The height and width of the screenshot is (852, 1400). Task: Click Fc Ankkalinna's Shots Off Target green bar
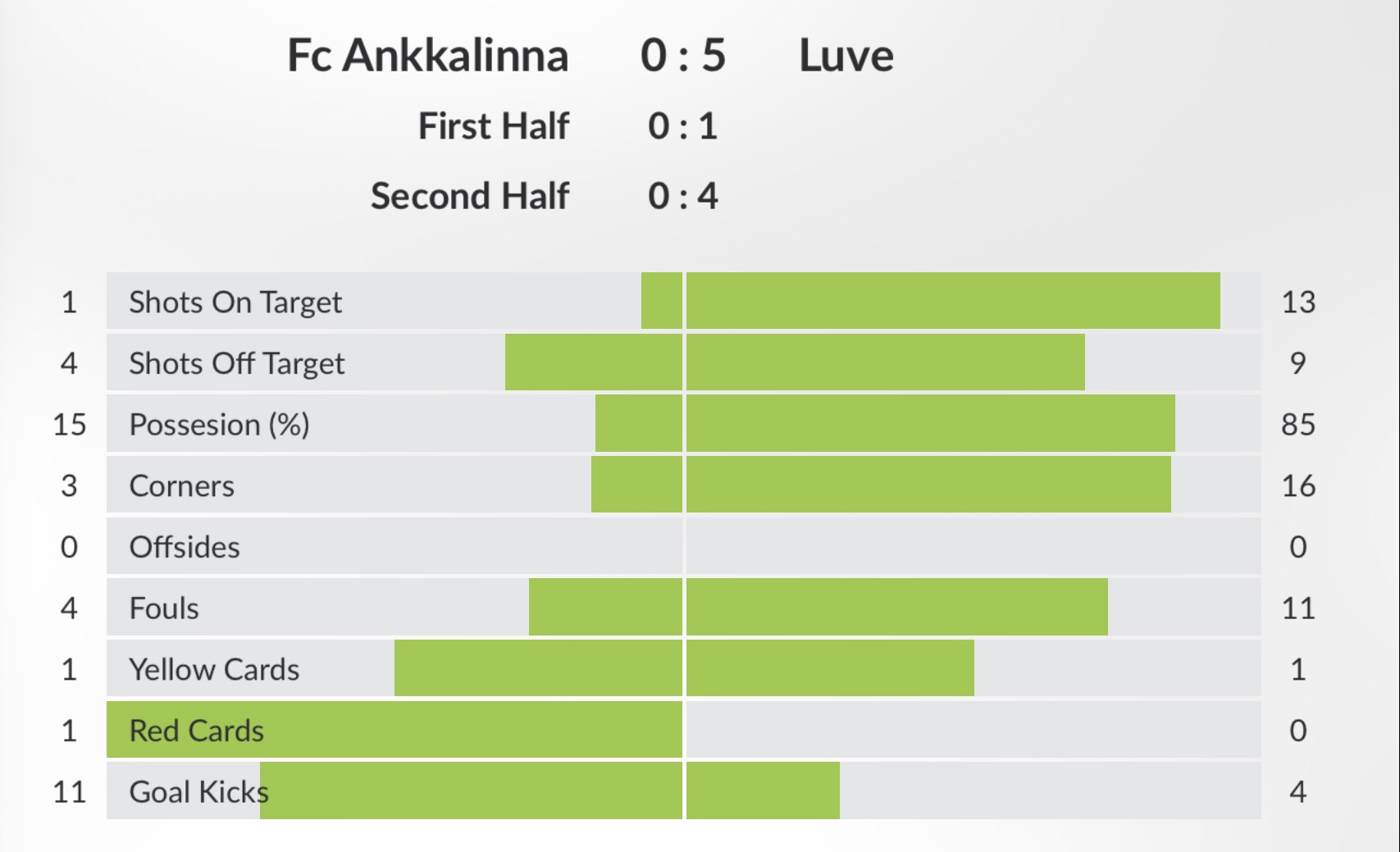click(x=593, y=362)
